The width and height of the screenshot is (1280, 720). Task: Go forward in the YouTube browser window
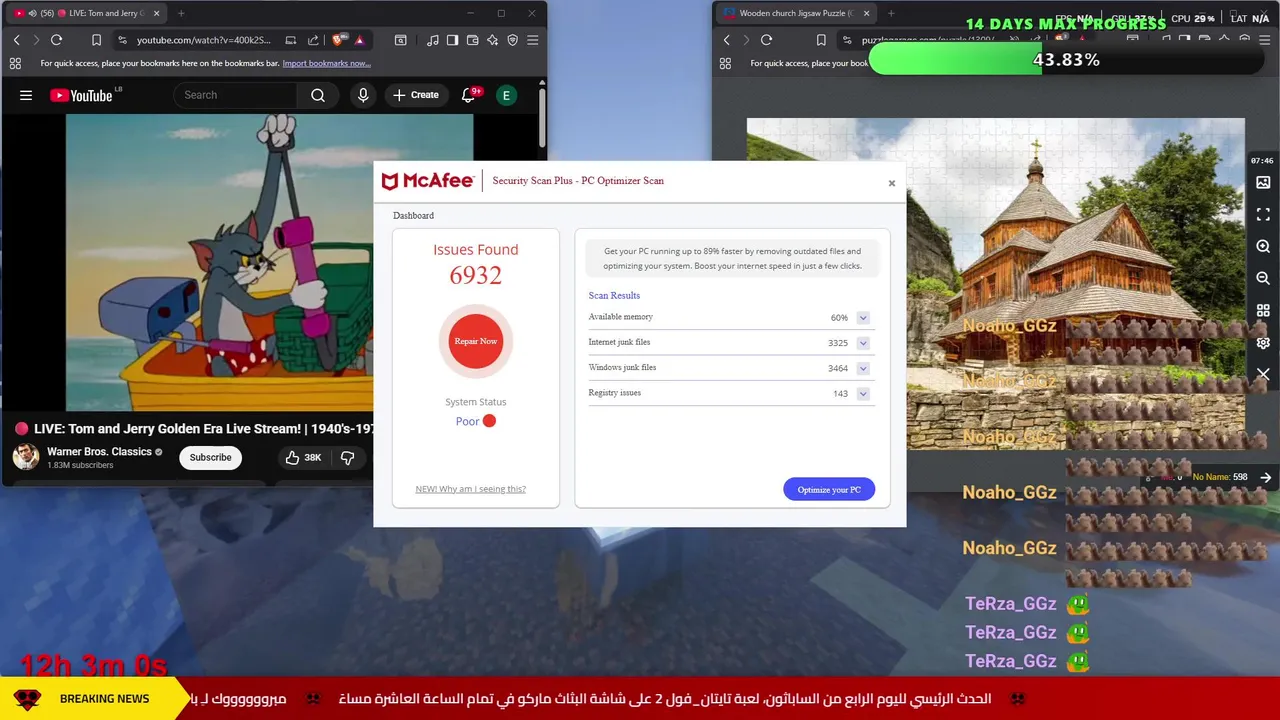tap(36, 40)
